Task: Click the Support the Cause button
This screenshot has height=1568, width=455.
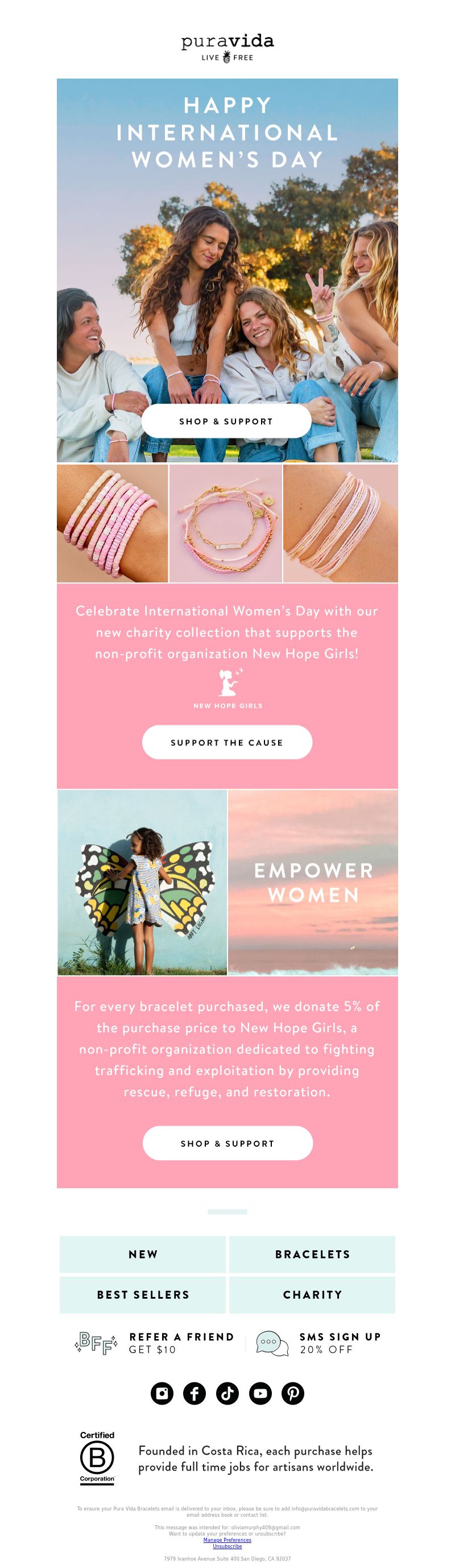Action: (x=227, y=742)
